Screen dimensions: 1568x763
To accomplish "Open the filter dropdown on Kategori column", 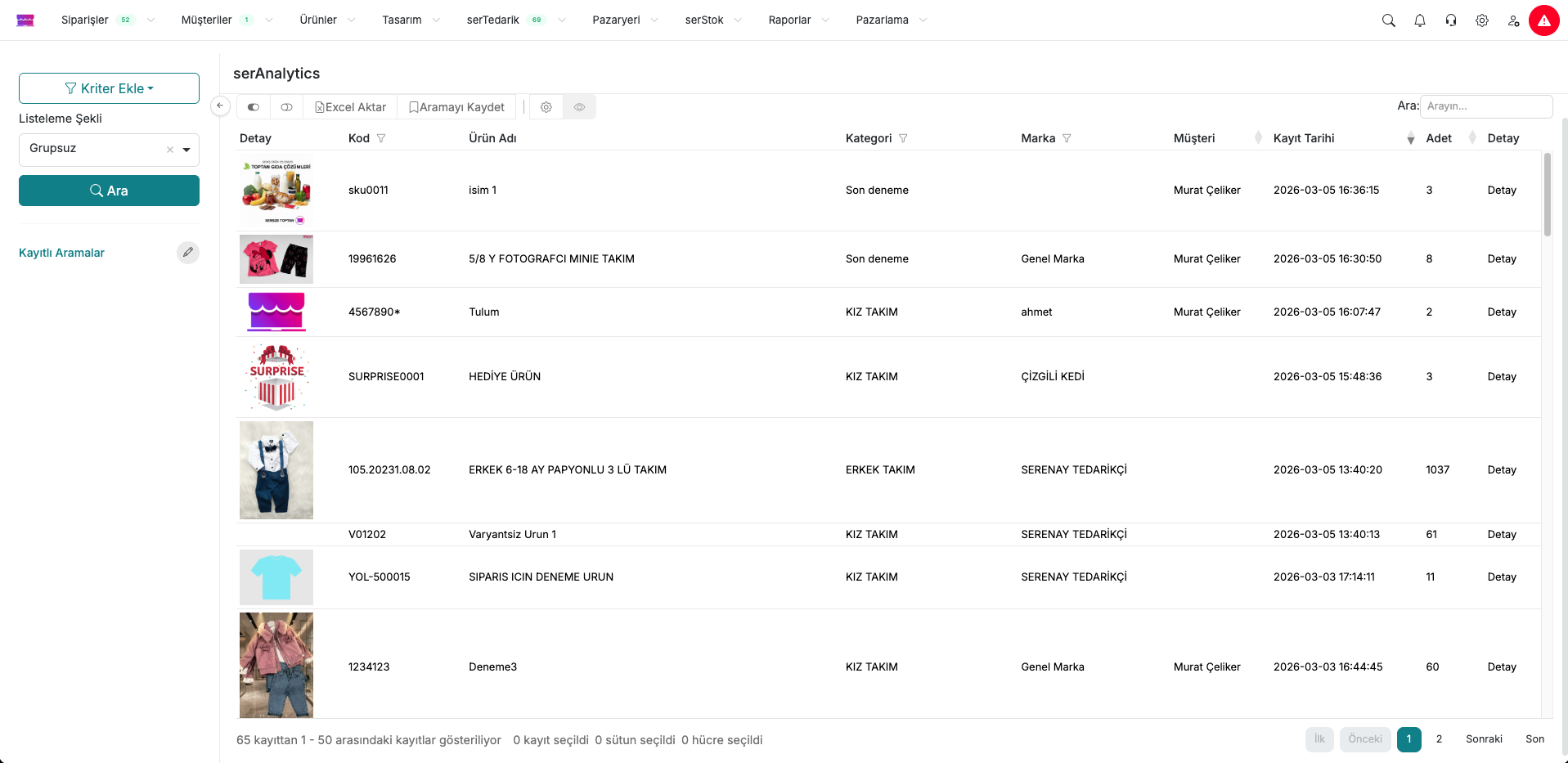I will [903, 138].
